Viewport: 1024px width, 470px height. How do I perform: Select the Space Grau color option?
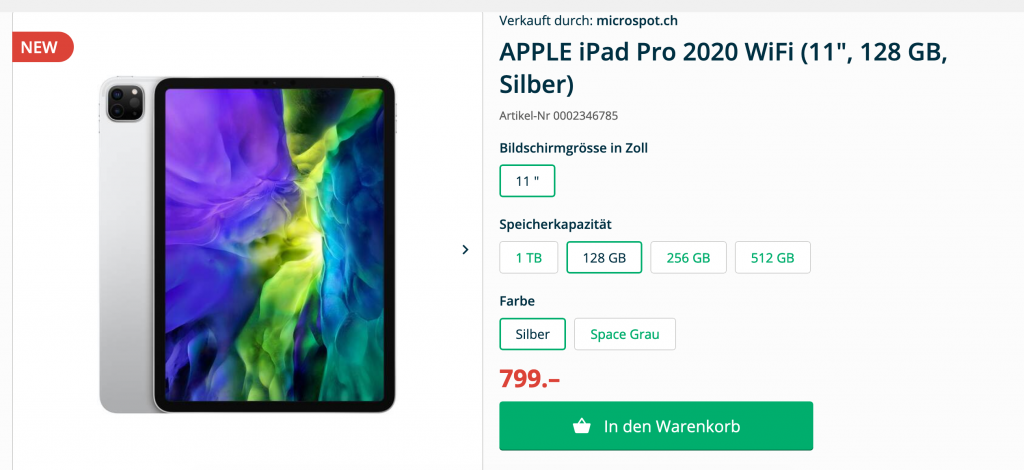625,334
